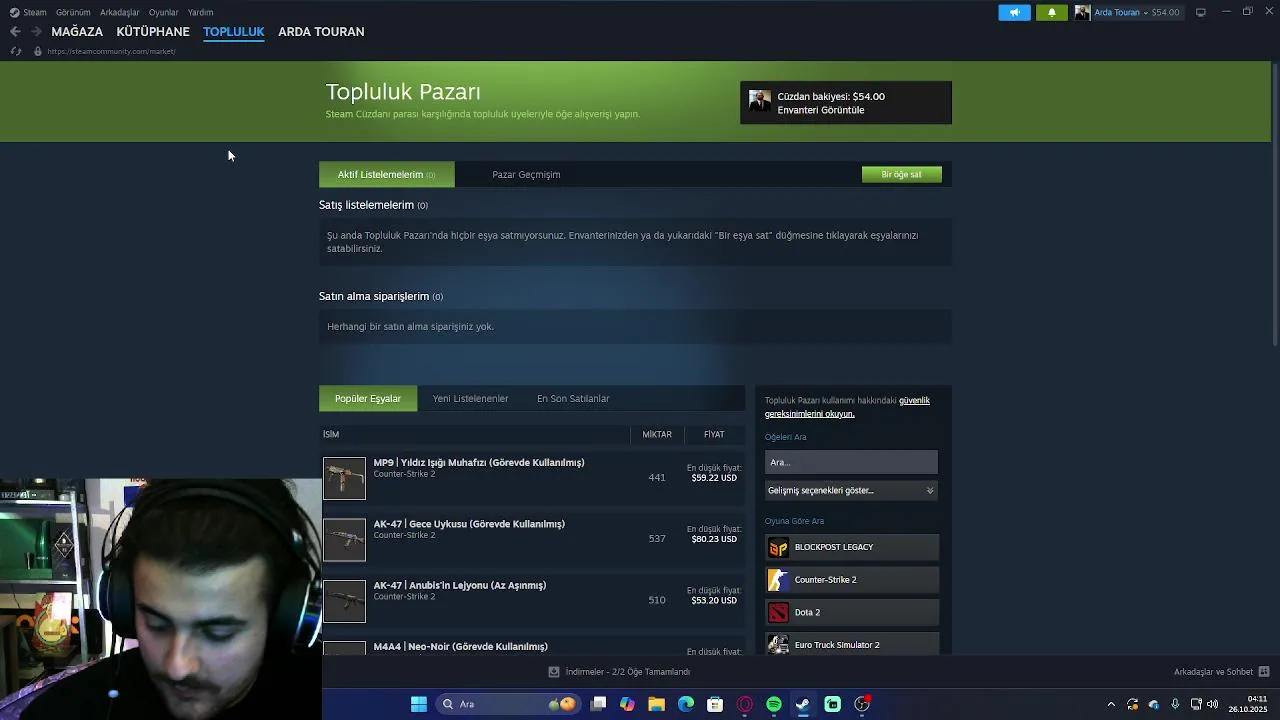
Task: Click the MP9 Yıldız Işığı Muhafızı thumbnail
Action: [x=344, y=478]
